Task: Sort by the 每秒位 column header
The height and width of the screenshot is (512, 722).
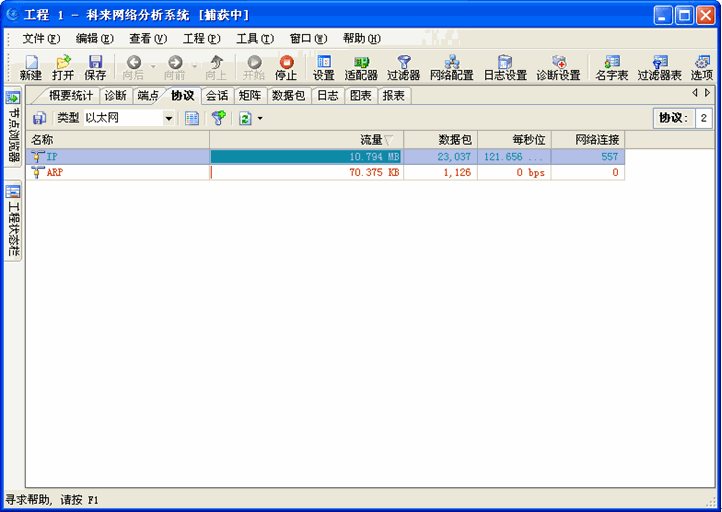Action: point(514,140)
